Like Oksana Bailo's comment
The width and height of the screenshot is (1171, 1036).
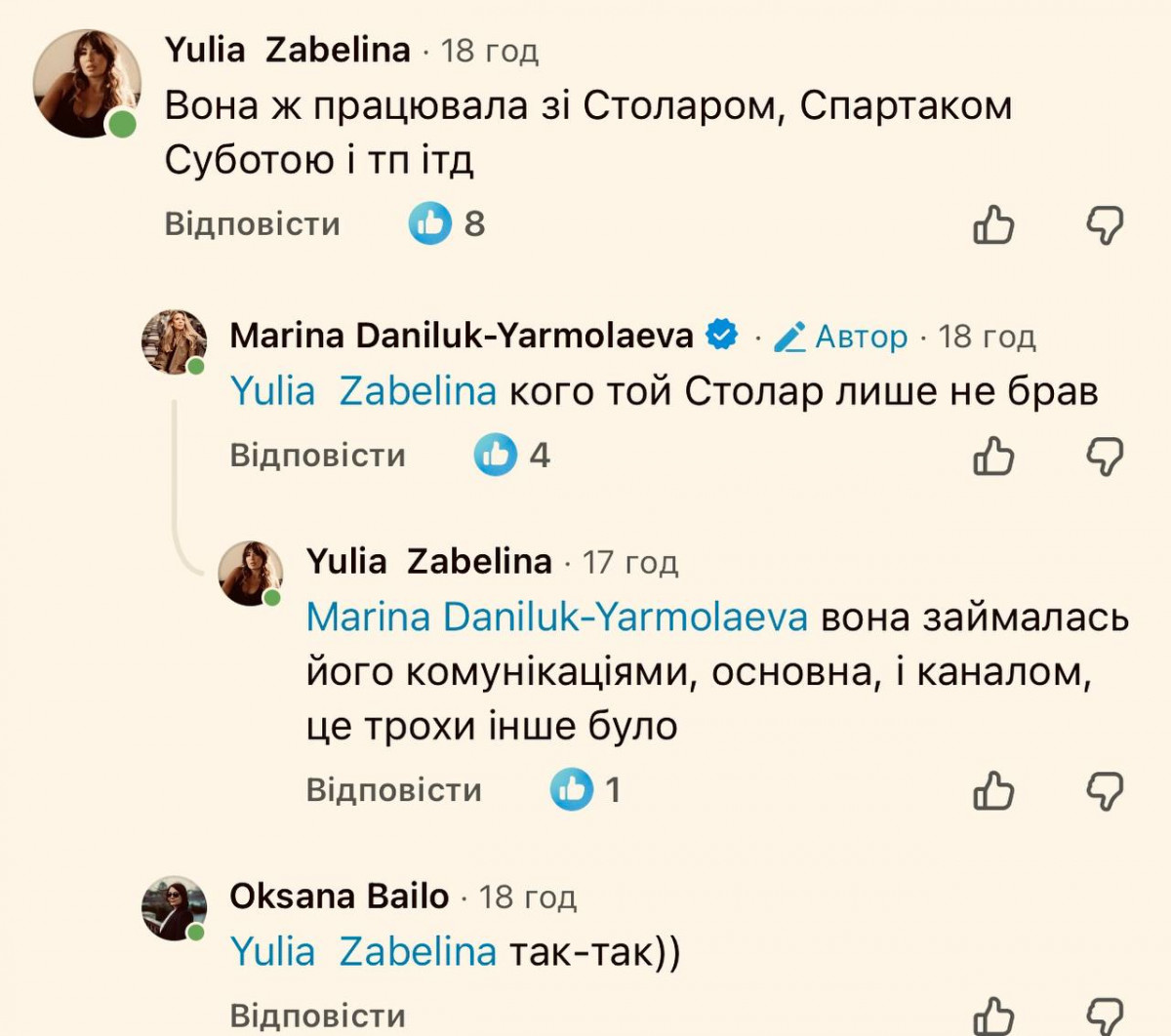pos(993,1016)
